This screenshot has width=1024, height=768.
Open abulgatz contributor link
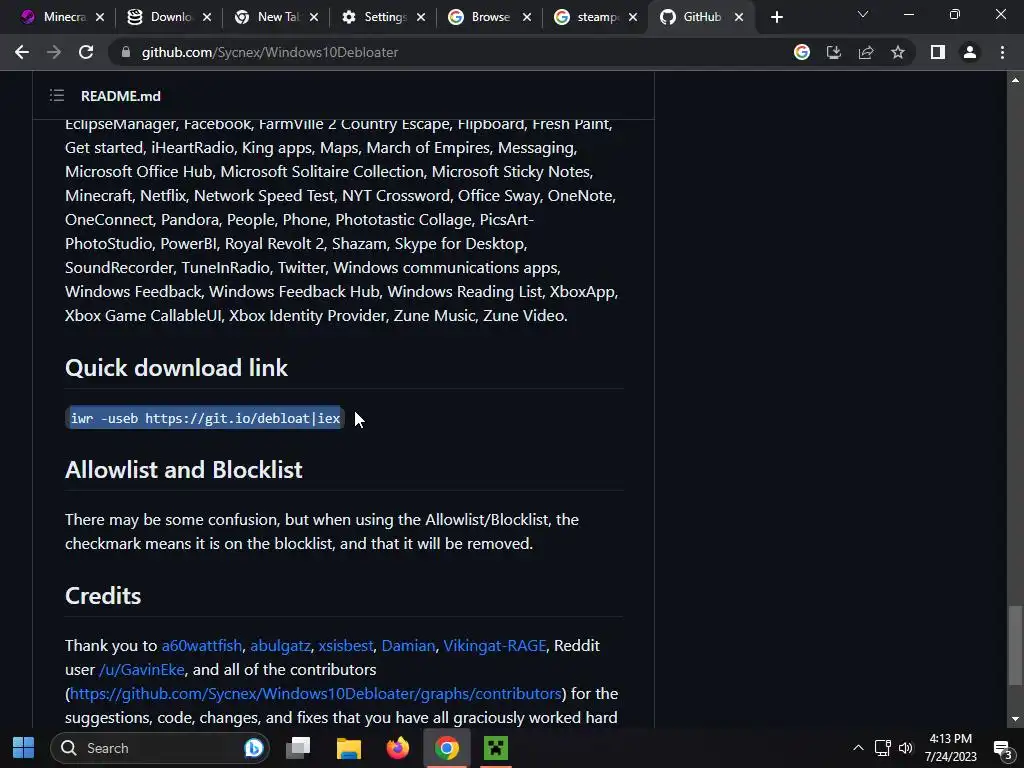click(280, 645)
